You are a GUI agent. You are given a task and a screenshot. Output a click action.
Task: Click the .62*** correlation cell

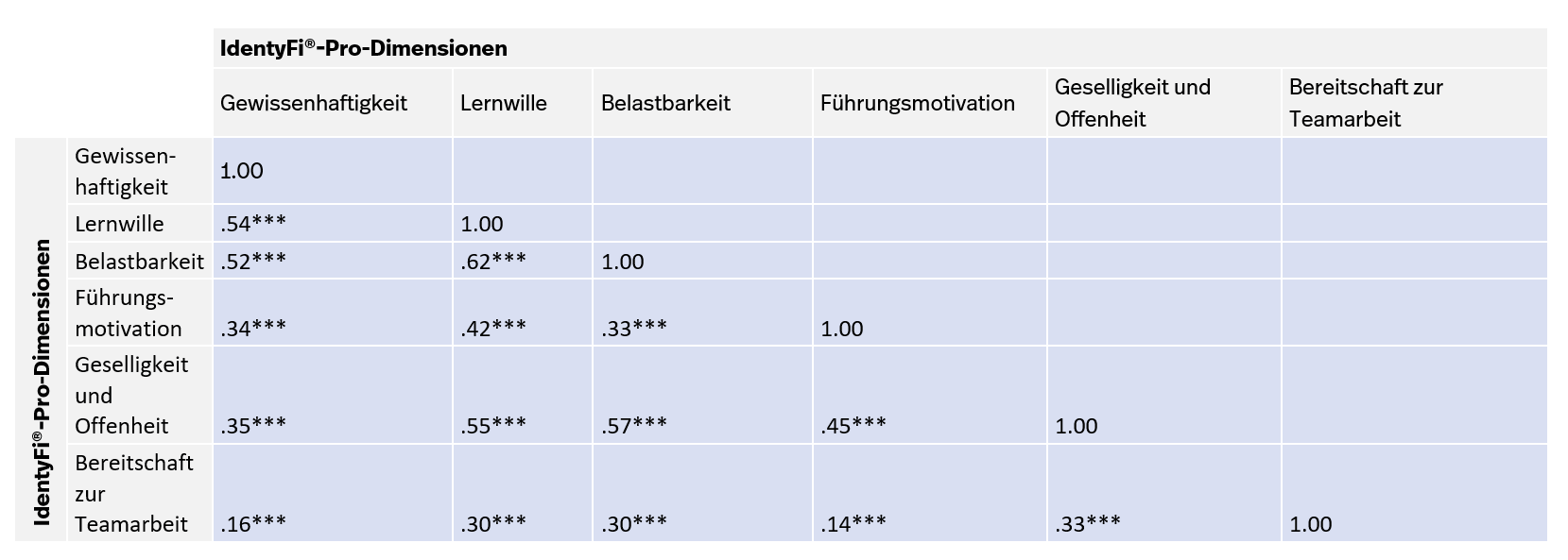493,262
